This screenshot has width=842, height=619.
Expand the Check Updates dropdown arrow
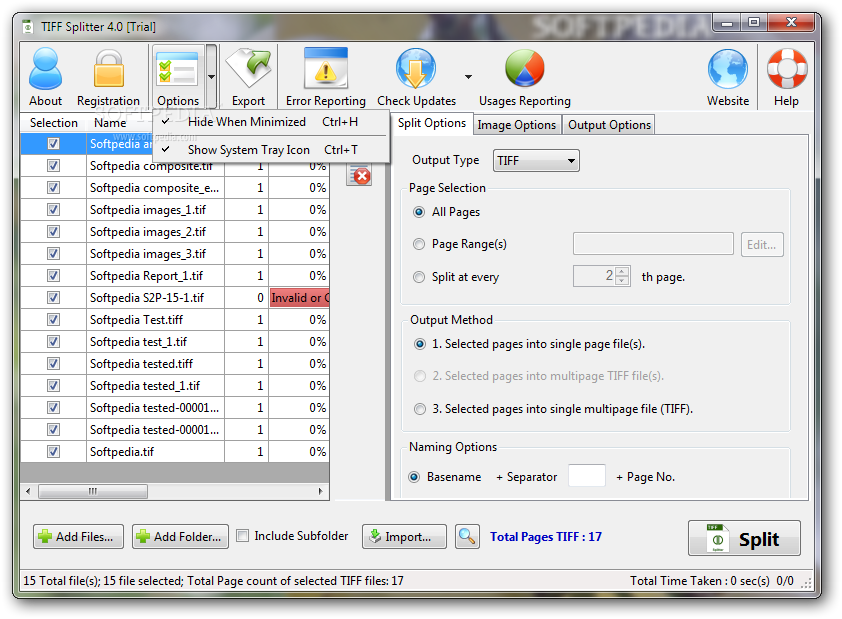point(468,77)
